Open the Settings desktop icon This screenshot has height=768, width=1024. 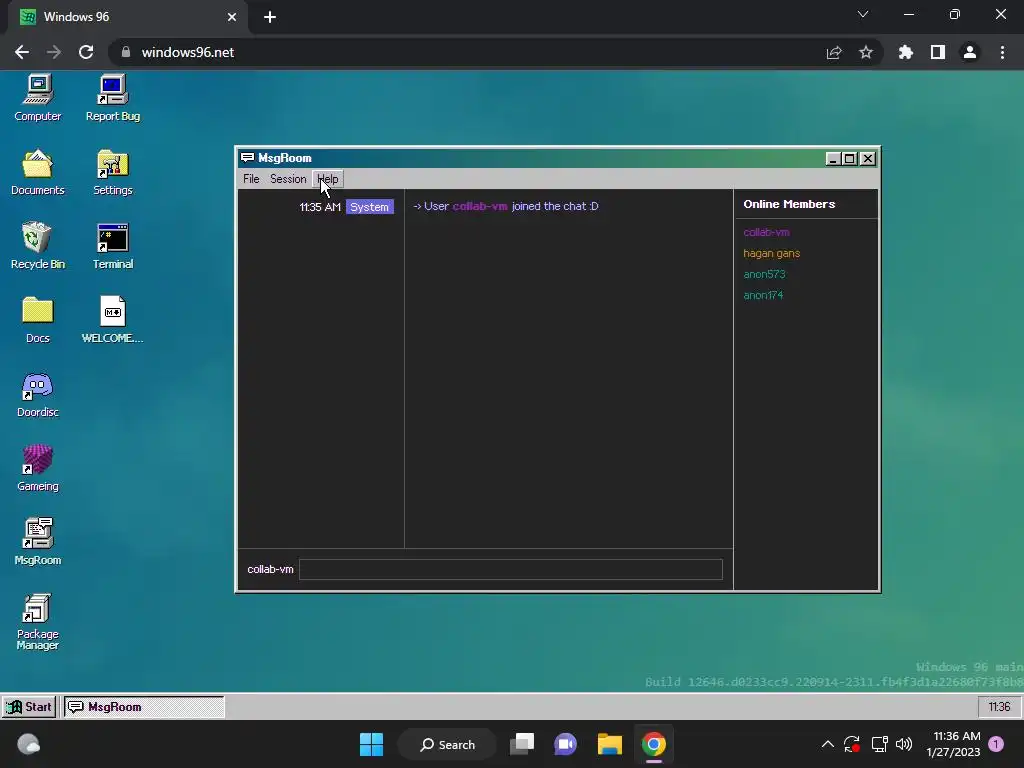[112, 172]
